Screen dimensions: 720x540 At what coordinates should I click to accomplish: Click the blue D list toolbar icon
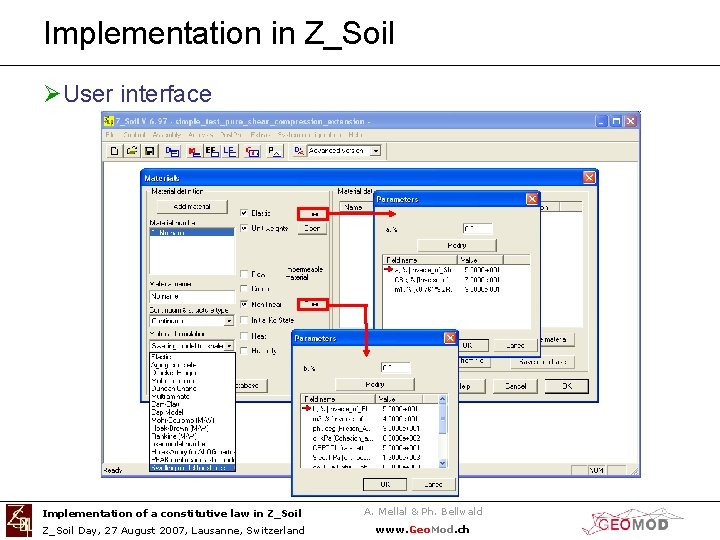click(173, 151)
